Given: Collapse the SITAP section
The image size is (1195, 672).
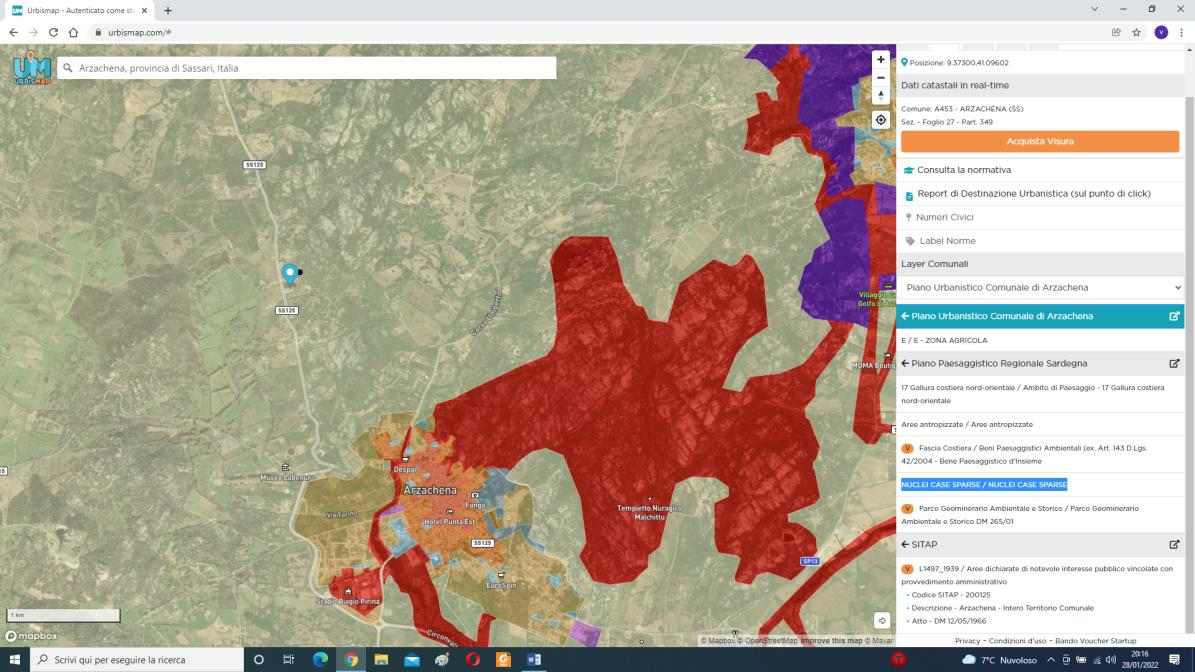Looking at the screenshot, I should coord(905,545).
